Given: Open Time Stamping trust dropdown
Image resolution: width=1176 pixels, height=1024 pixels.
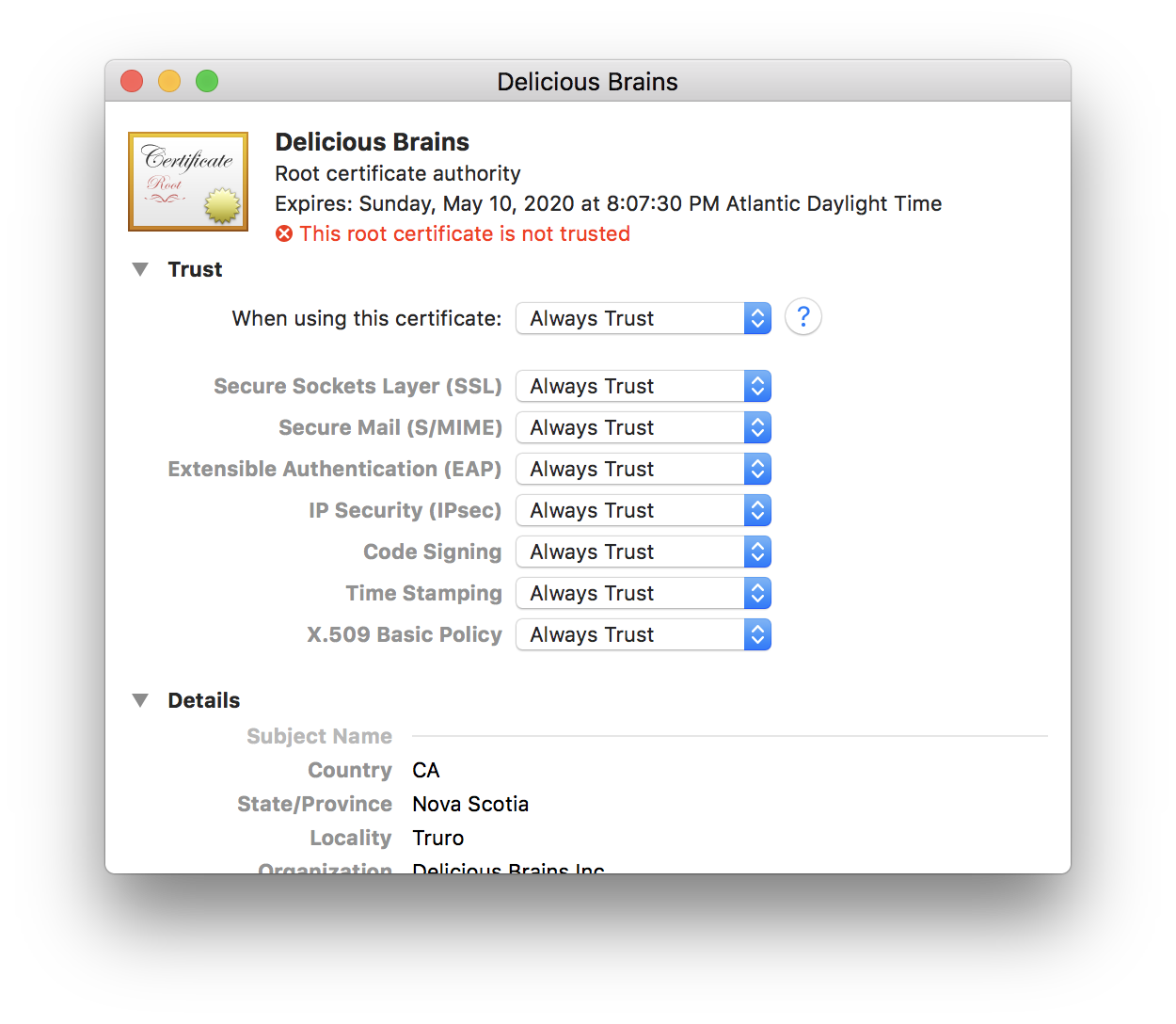Looking at the screenshot, I should point(644,593).
